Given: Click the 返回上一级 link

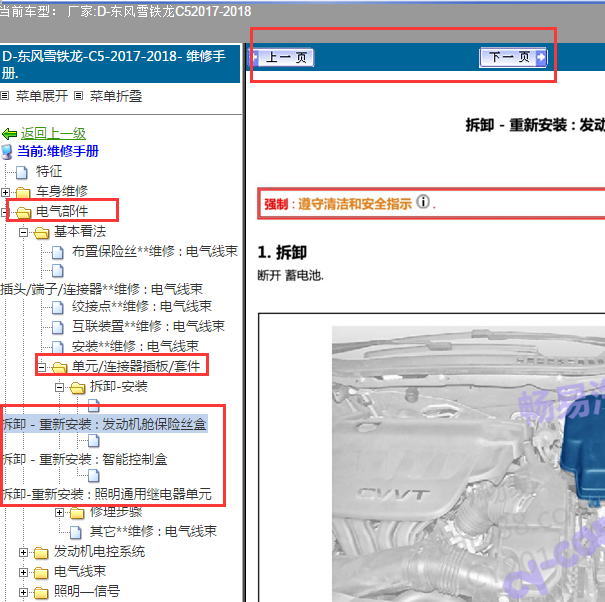Looking at the screenshot, I should point(53,134).
